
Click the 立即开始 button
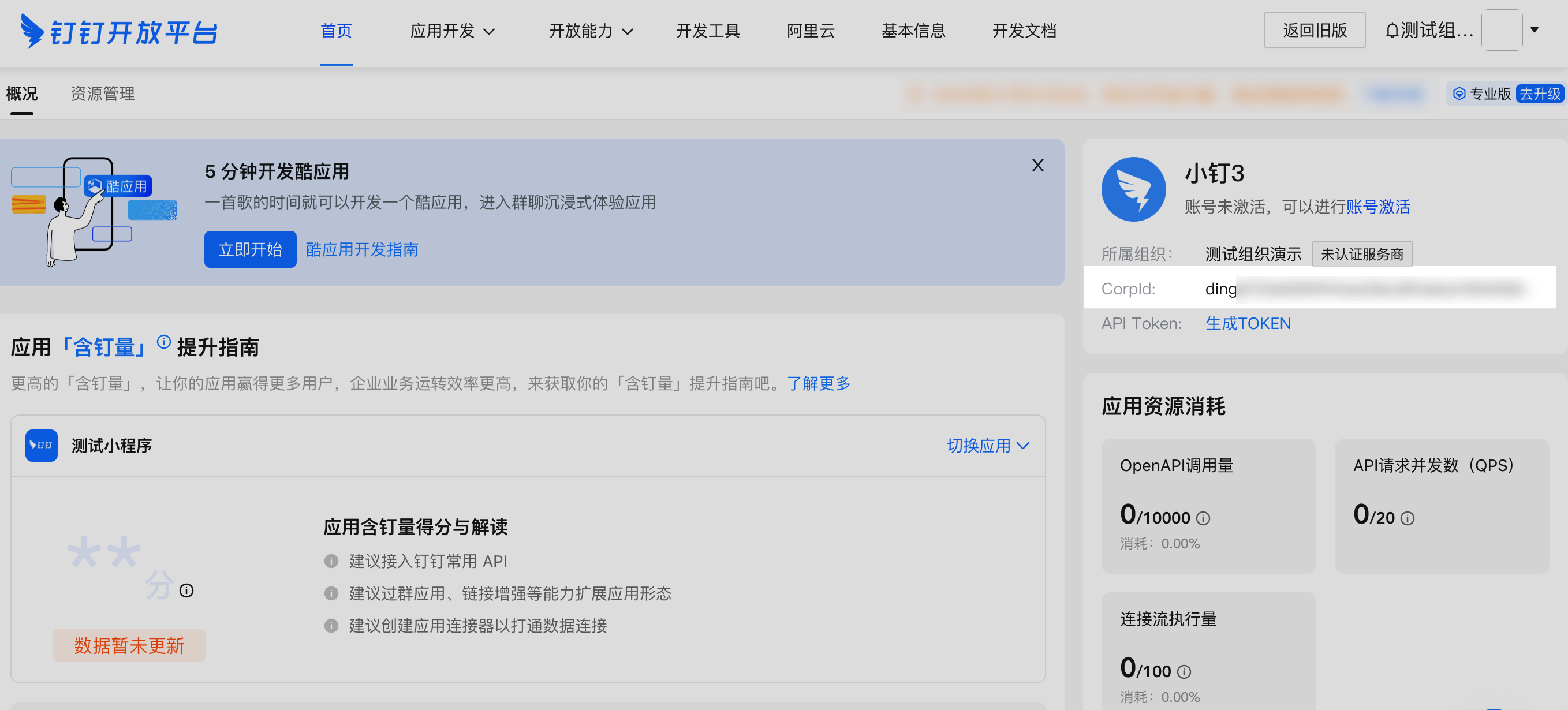pos(250,249)
